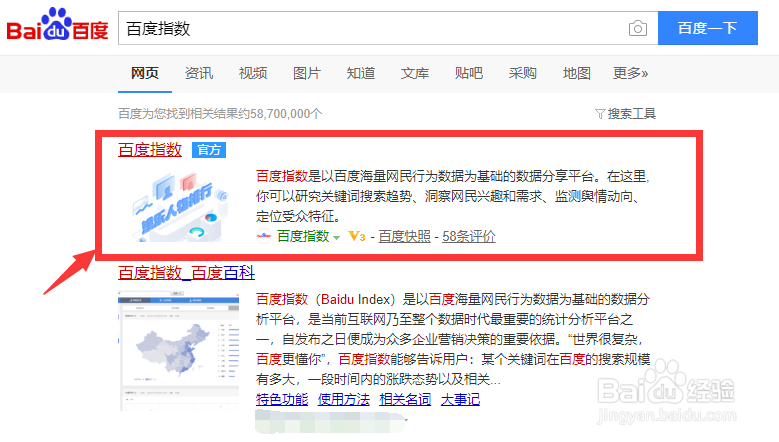Open the 使用方法 sublink
This screenshot has width=779, height=442.
pyautogui.click(x=344, y=399)
